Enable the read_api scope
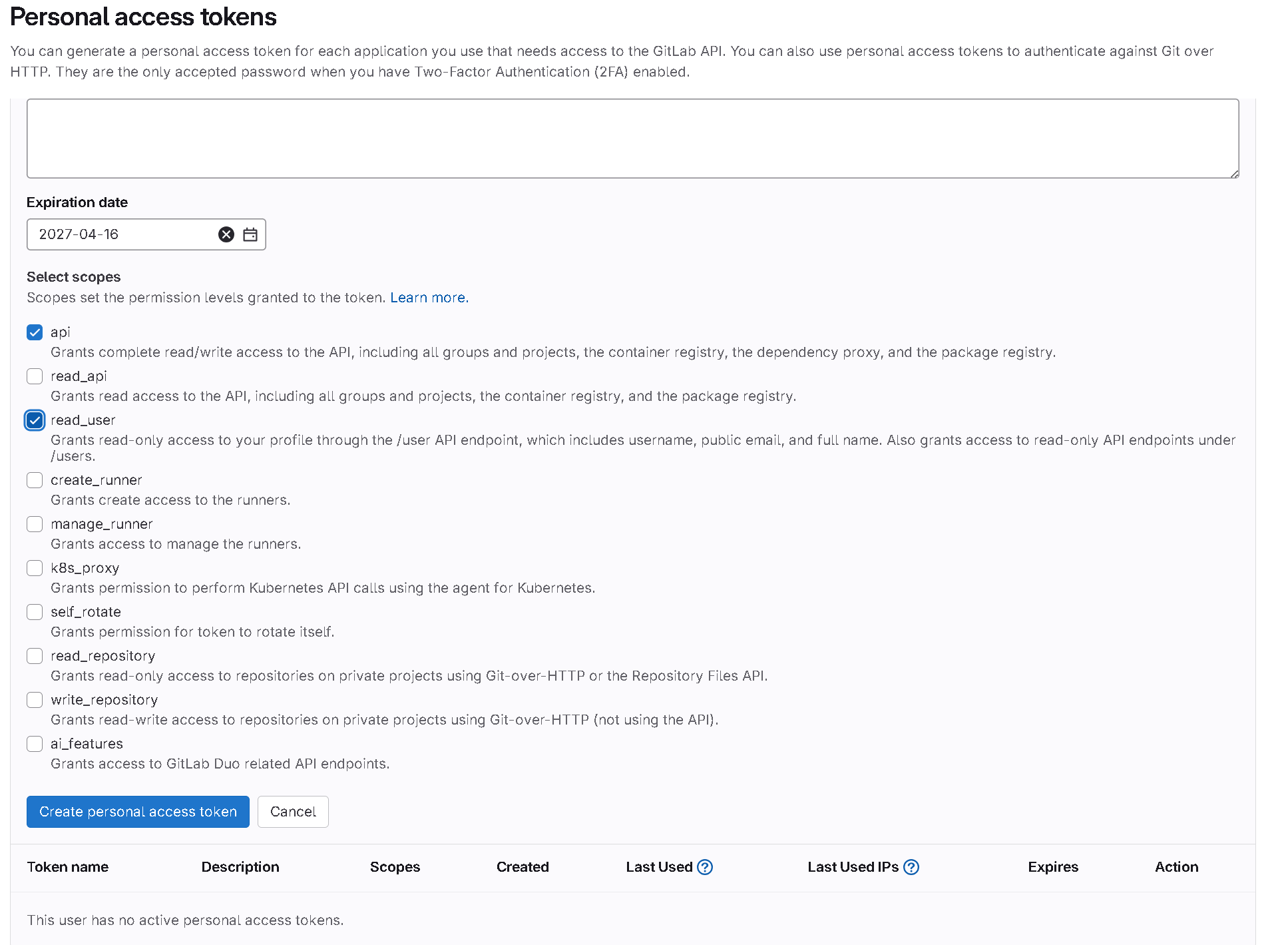Image resolution: width=1288 pixels, height=945 pixels. pyautogui.click(x=35, y=376)
